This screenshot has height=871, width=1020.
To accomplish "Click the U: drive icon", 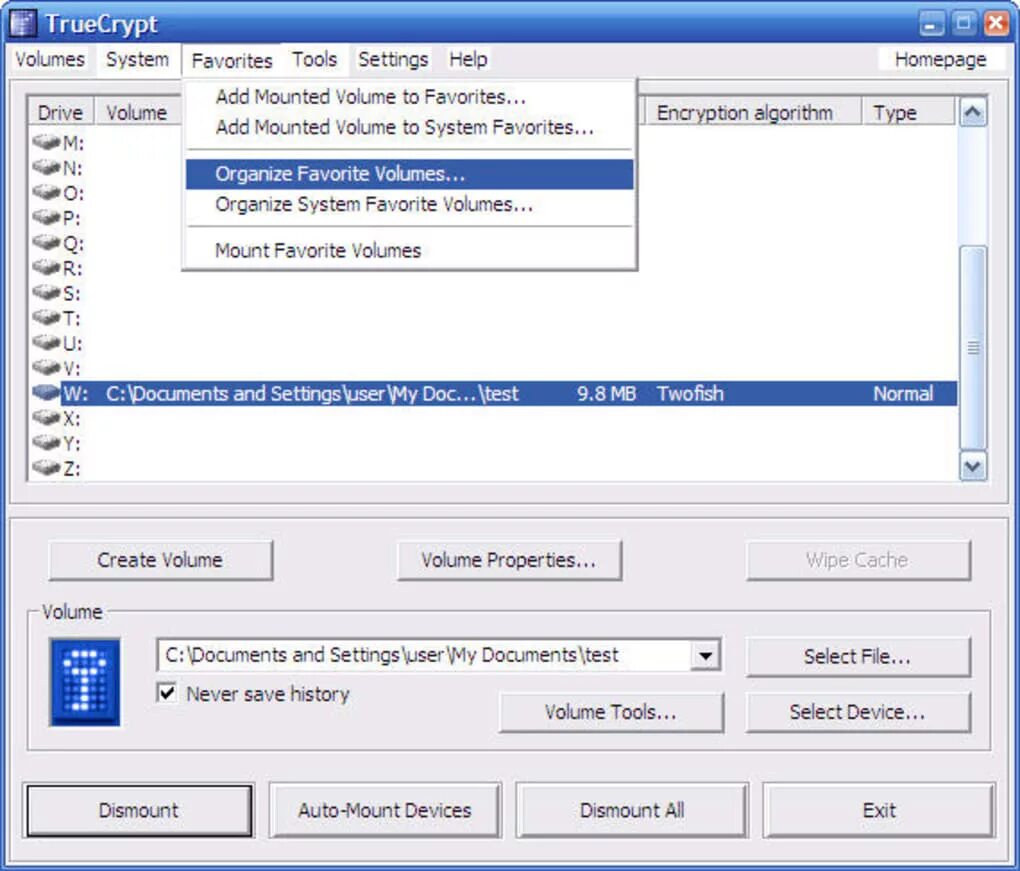I will tap(46, 342).
